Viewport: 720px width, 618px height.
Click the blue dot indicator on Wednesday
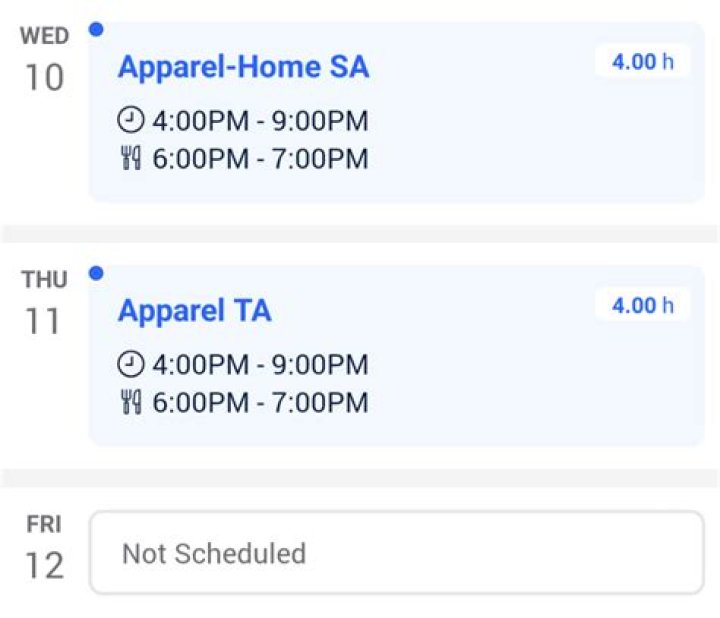coord(96,30)
